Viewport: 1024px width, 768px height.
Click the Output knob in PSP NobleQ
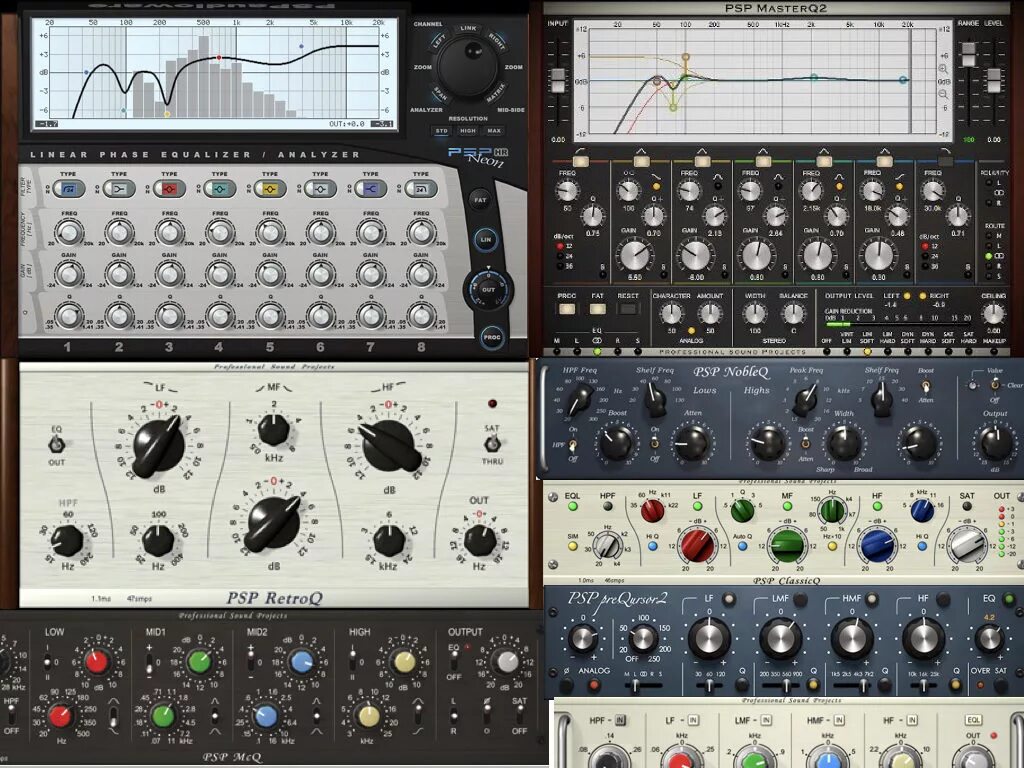[x=997, y=442]
